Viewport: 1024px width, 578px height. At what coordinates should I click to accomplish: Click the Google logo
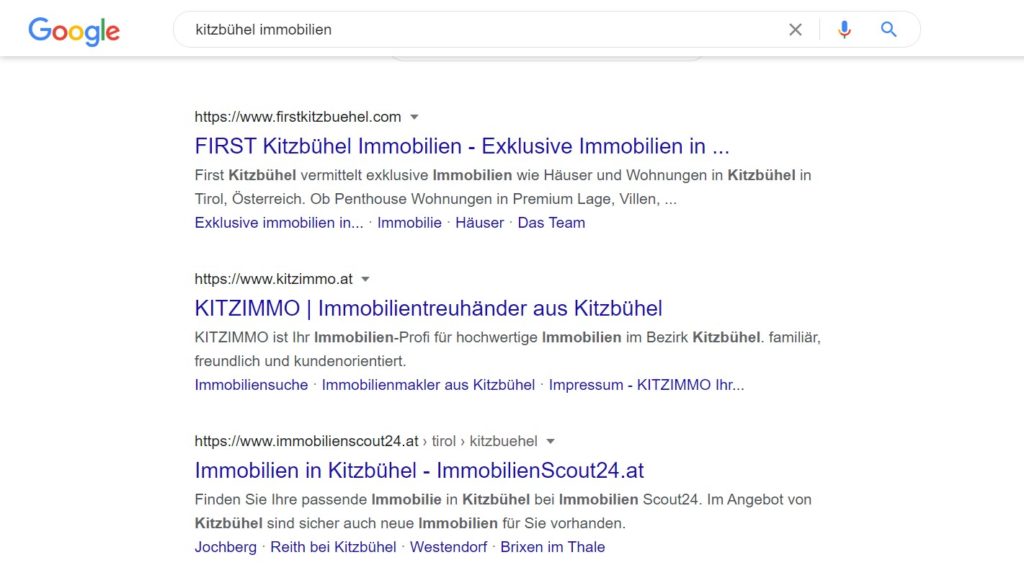tap(74, 31)
